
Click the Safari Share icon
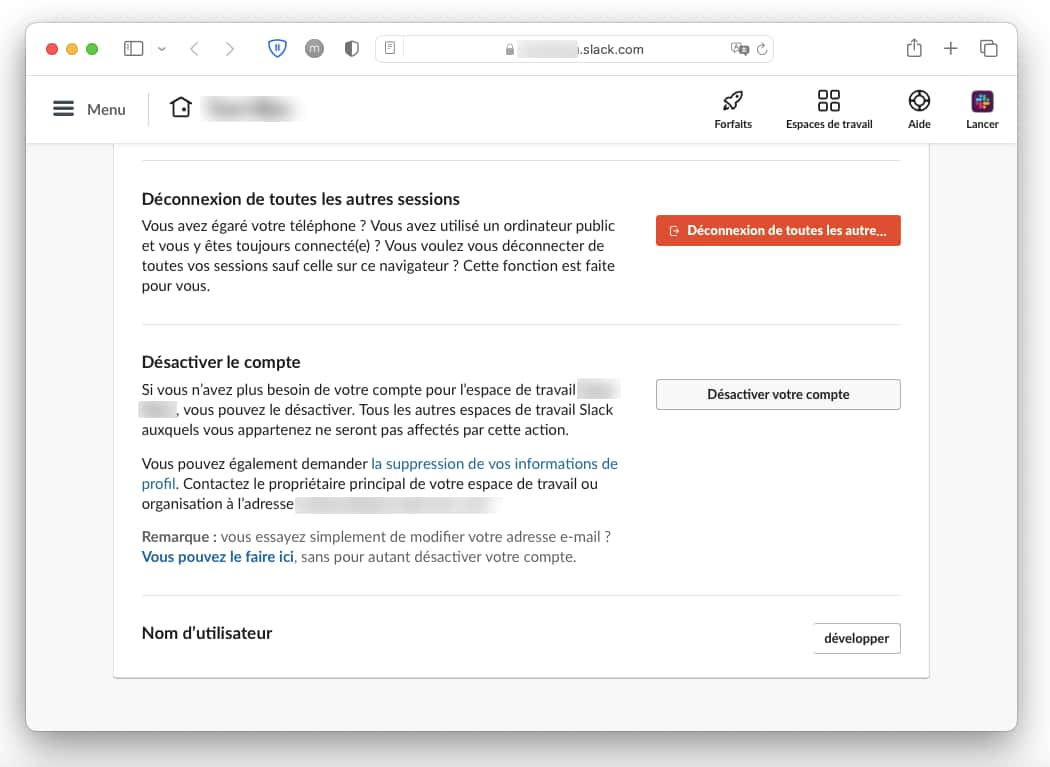[914, 48]
